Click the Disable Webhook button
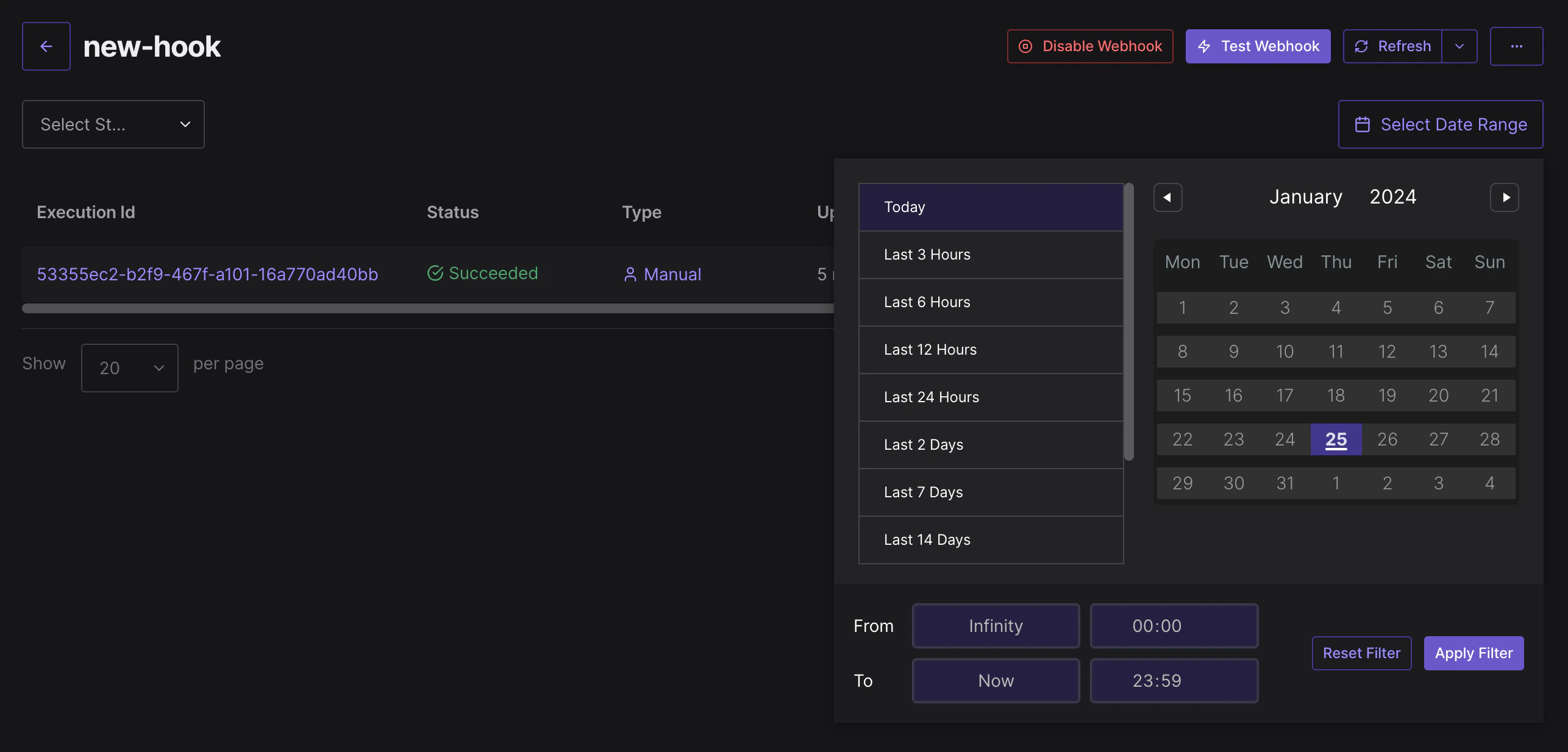This screenshot has height=752, width=1568. click(x=1090, y=46)
